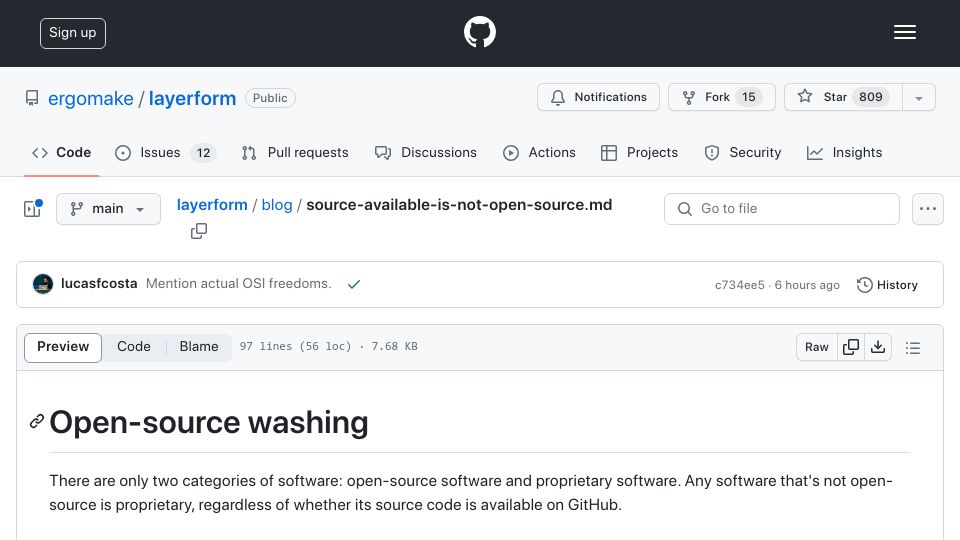
Task: Click the GitHub Octocat logo
Action: 479,32
